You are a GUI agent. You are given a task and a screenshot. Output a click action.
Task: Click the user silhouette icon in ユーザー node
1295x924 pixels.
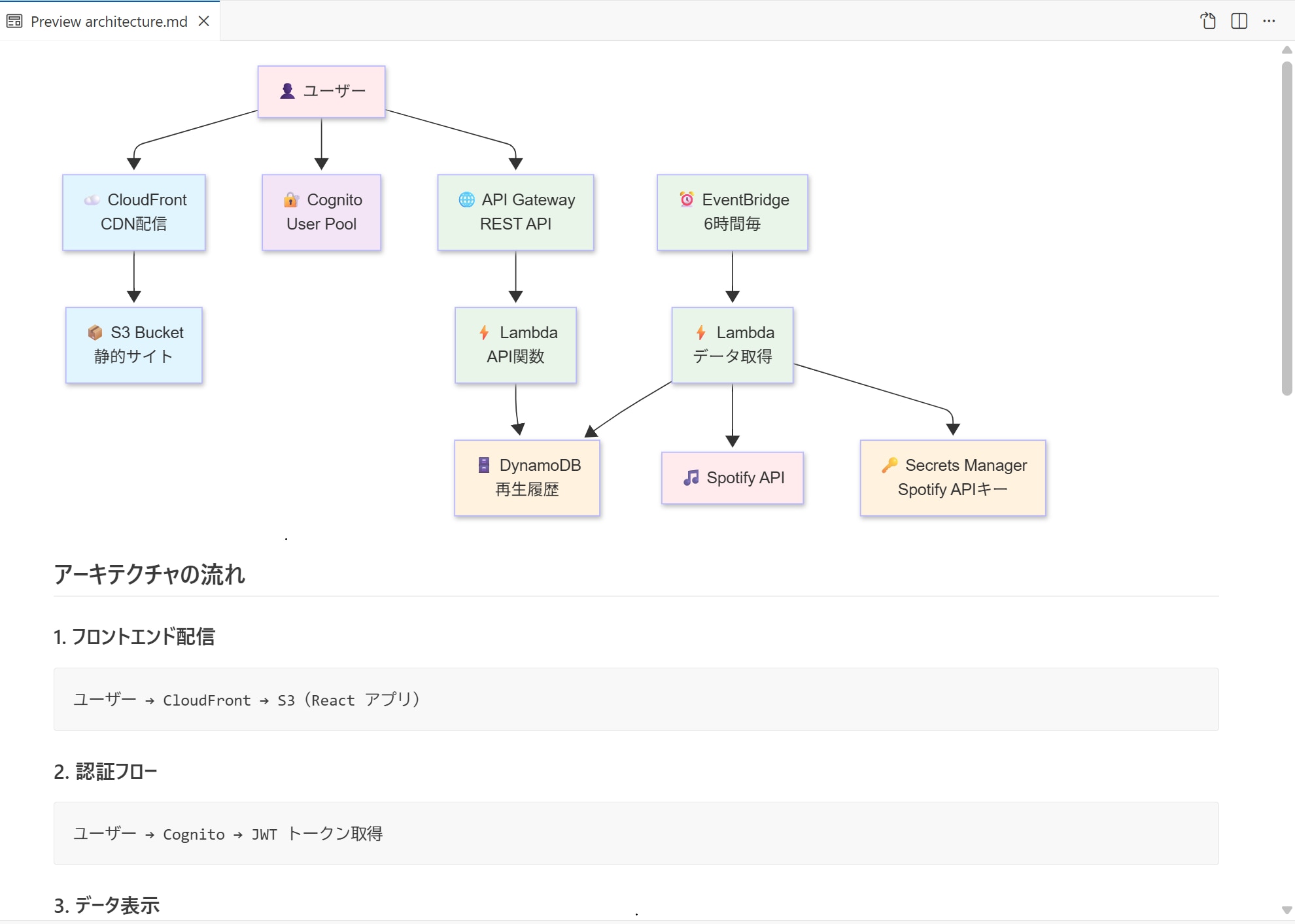pos(287,91)
